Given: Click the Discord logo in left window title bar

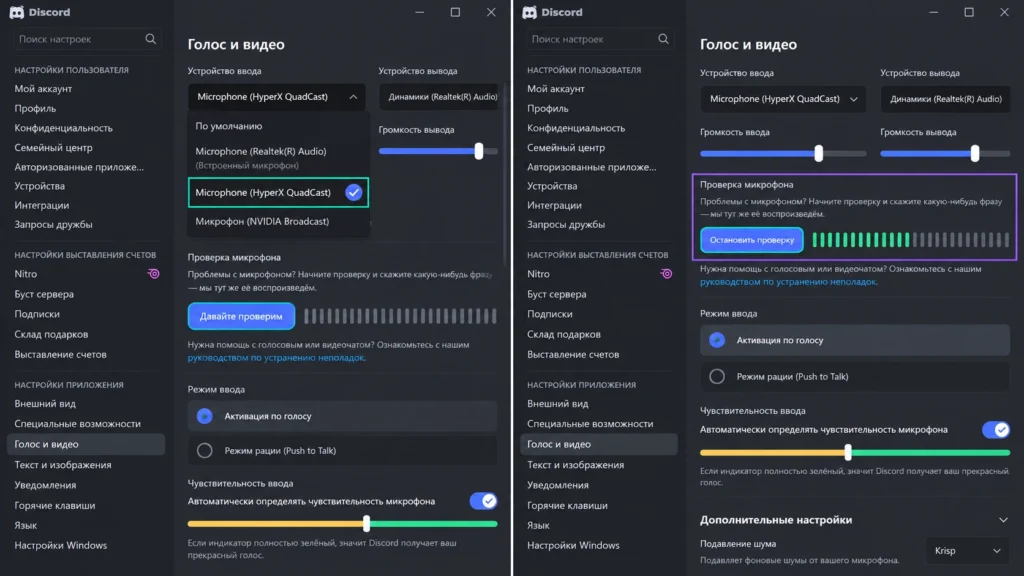Looking at the screenshot, I should point(16,12).
